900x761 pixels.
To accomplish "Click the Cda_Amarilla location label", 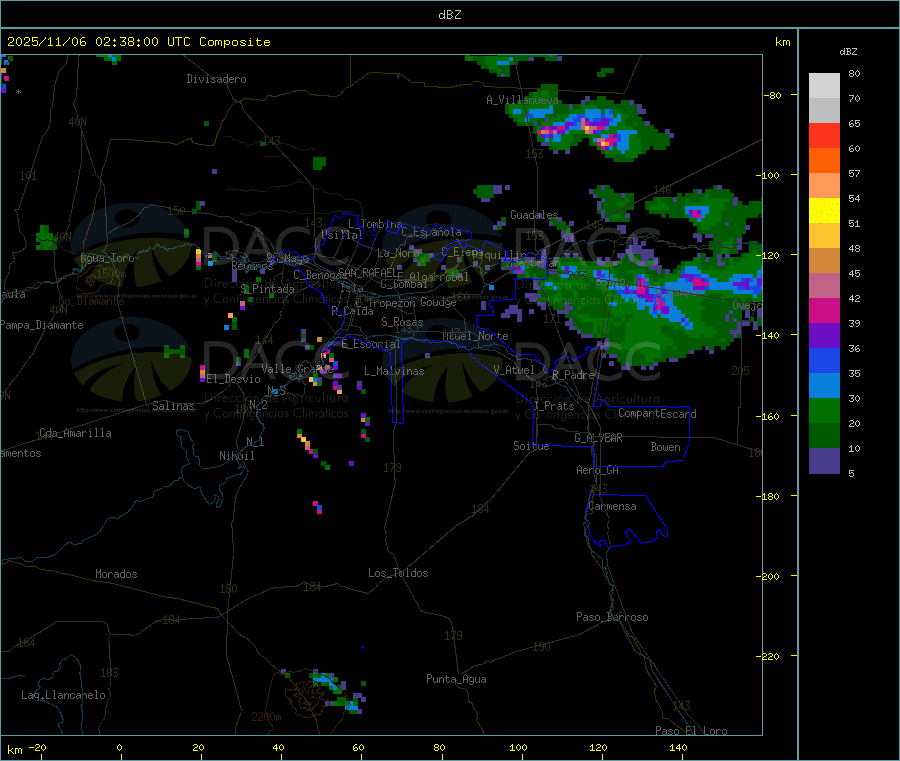I will pos(75,433).
